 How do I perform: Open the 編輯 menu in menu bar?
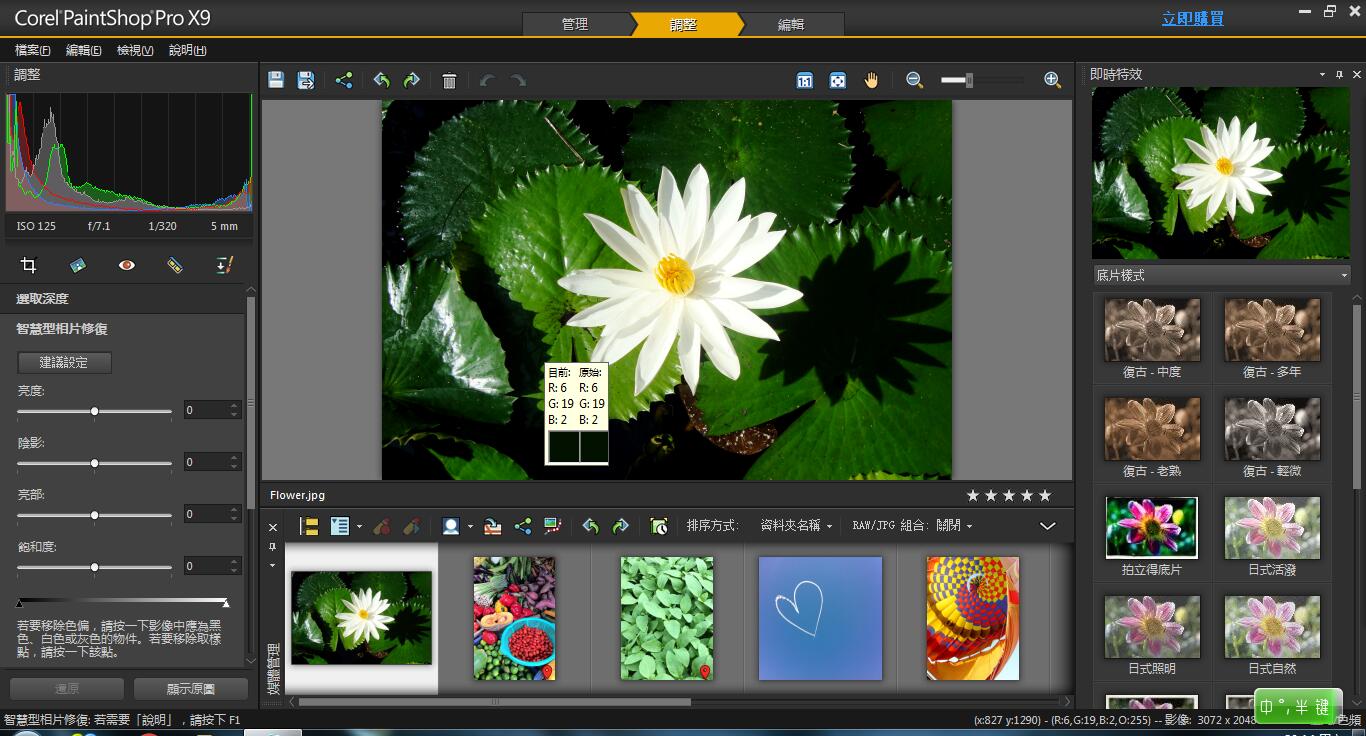point(83,50)
